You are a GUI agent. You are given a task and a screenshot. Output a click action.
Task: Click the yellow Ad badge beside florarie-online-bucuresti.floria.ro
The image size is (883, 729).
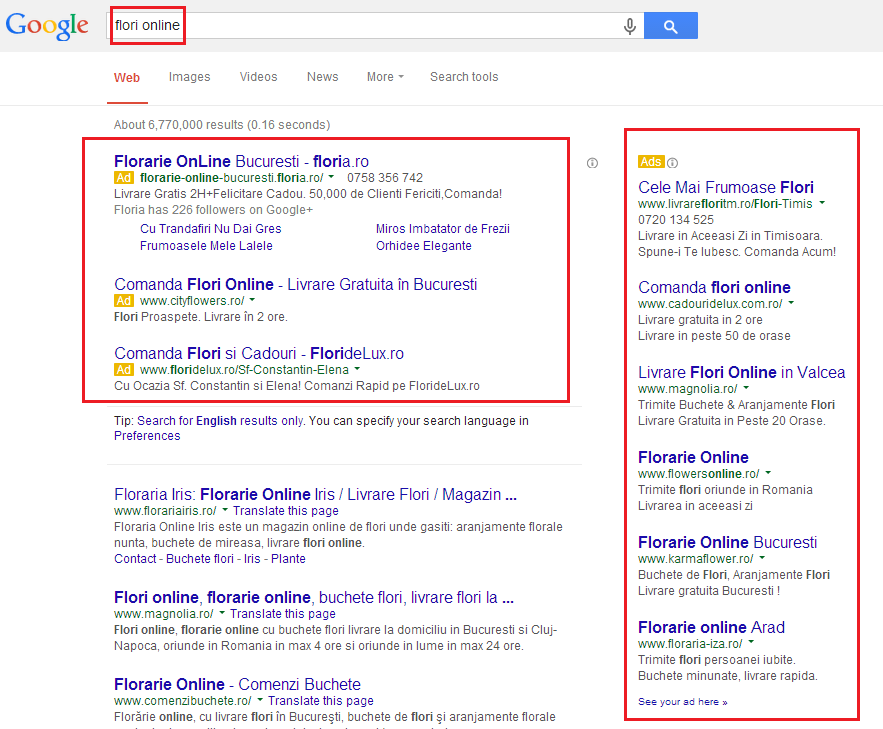124,178
